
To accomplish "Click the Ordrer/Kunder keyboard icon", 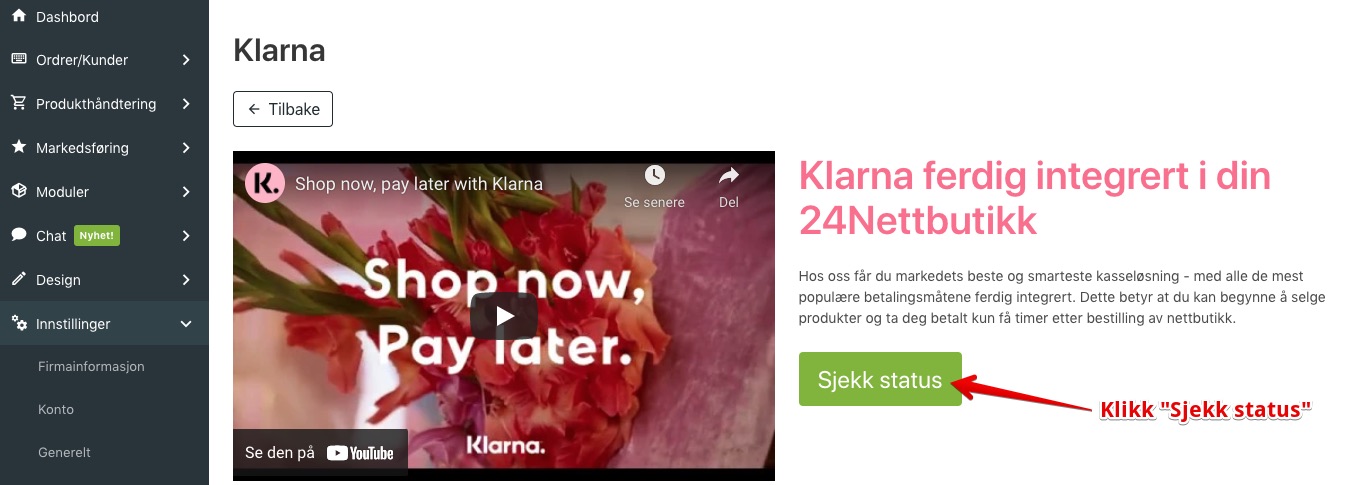I will [x=19, y=59].
